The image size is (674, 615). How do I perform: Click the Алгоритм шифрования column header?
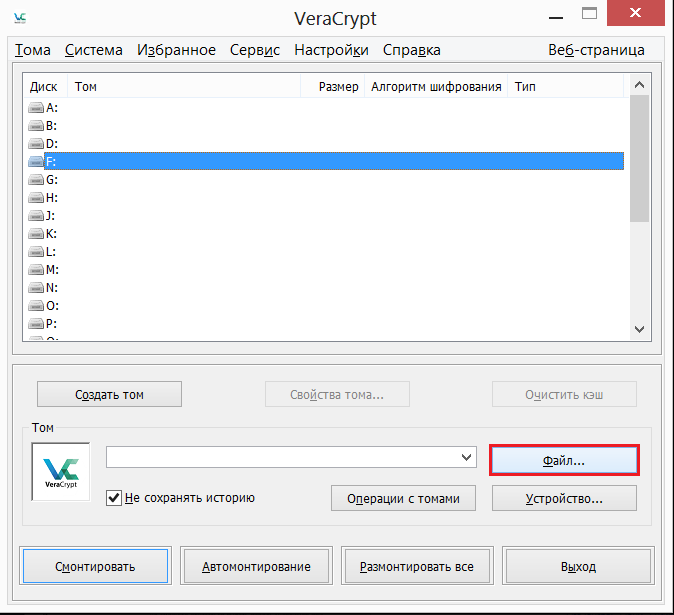(436, 86)
